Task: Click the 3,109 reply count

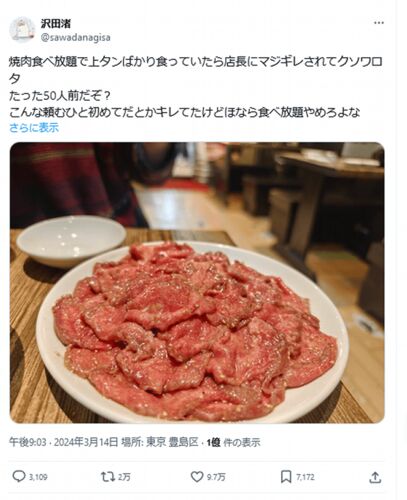Action: (38, 477)
